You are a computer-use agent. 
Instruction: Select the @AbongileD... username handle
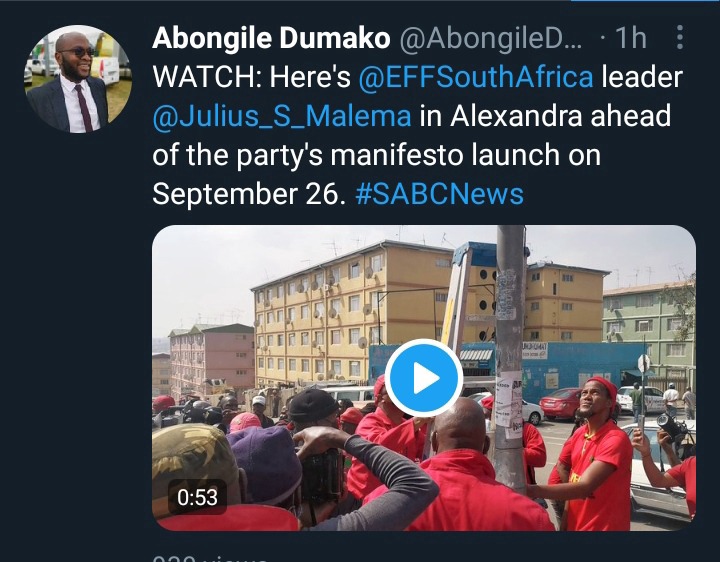pyautogui.click(x=491, y=38)
